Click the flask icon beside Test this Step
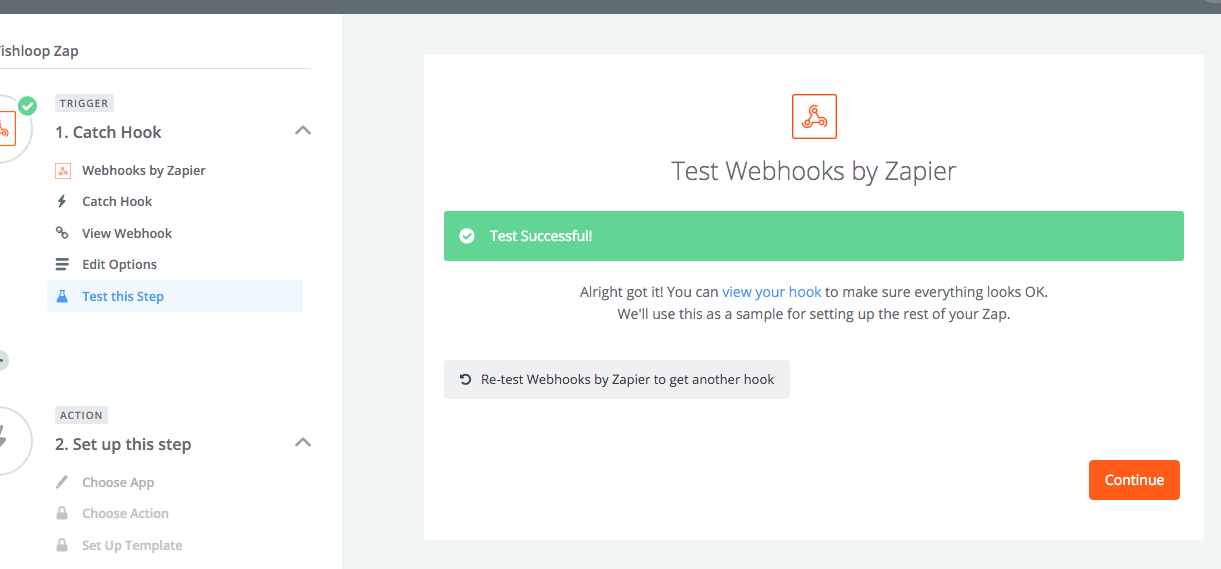1221x569 pixels. (62, 297)
